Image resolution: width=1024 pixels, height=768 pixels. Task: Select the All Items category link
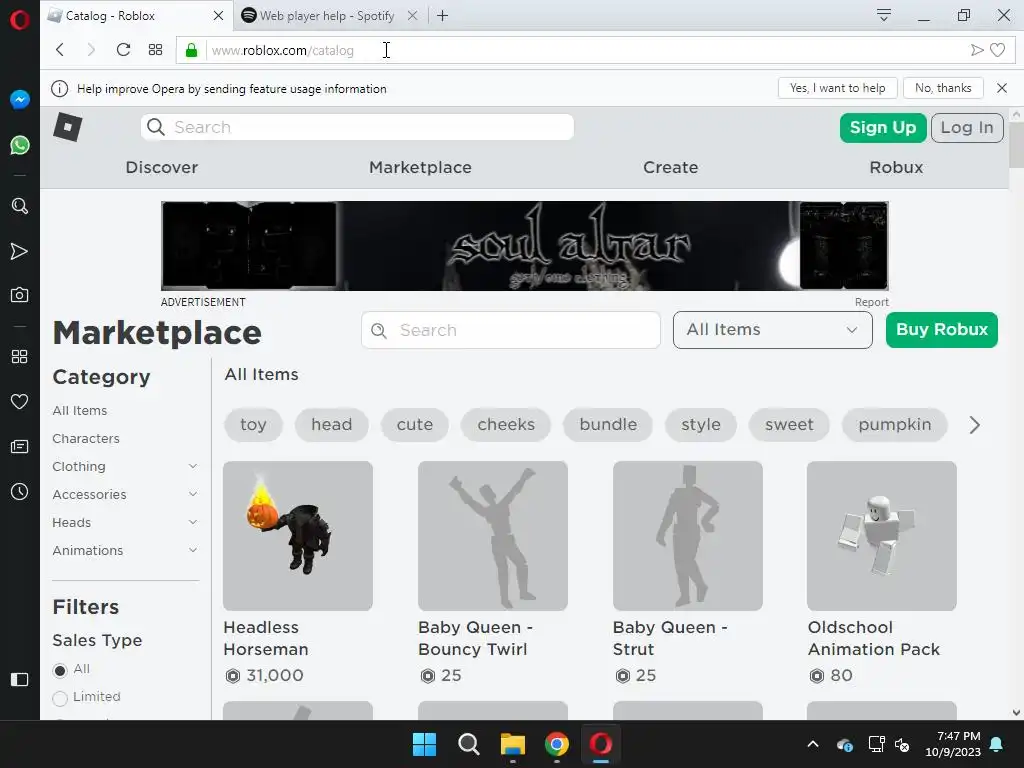click(80, 410)
